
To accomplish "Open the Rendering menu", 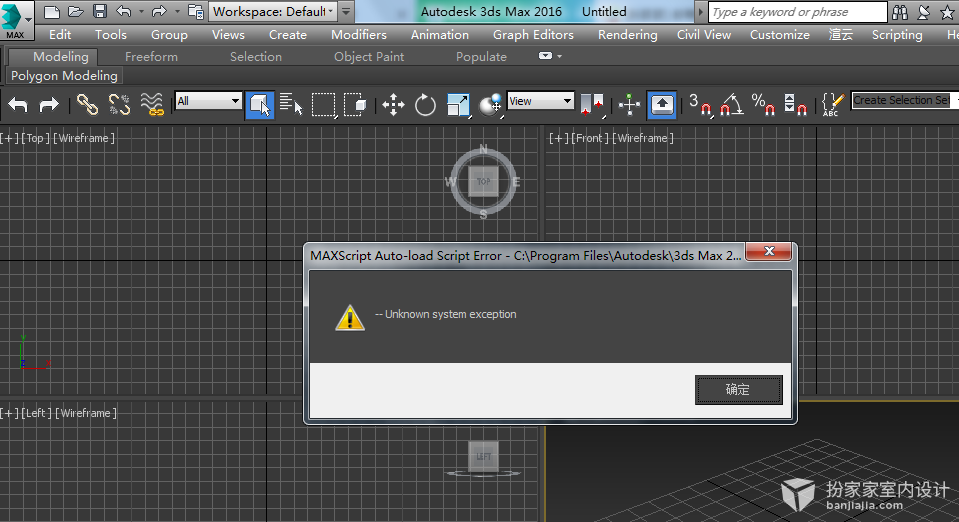I will [628, 35].
